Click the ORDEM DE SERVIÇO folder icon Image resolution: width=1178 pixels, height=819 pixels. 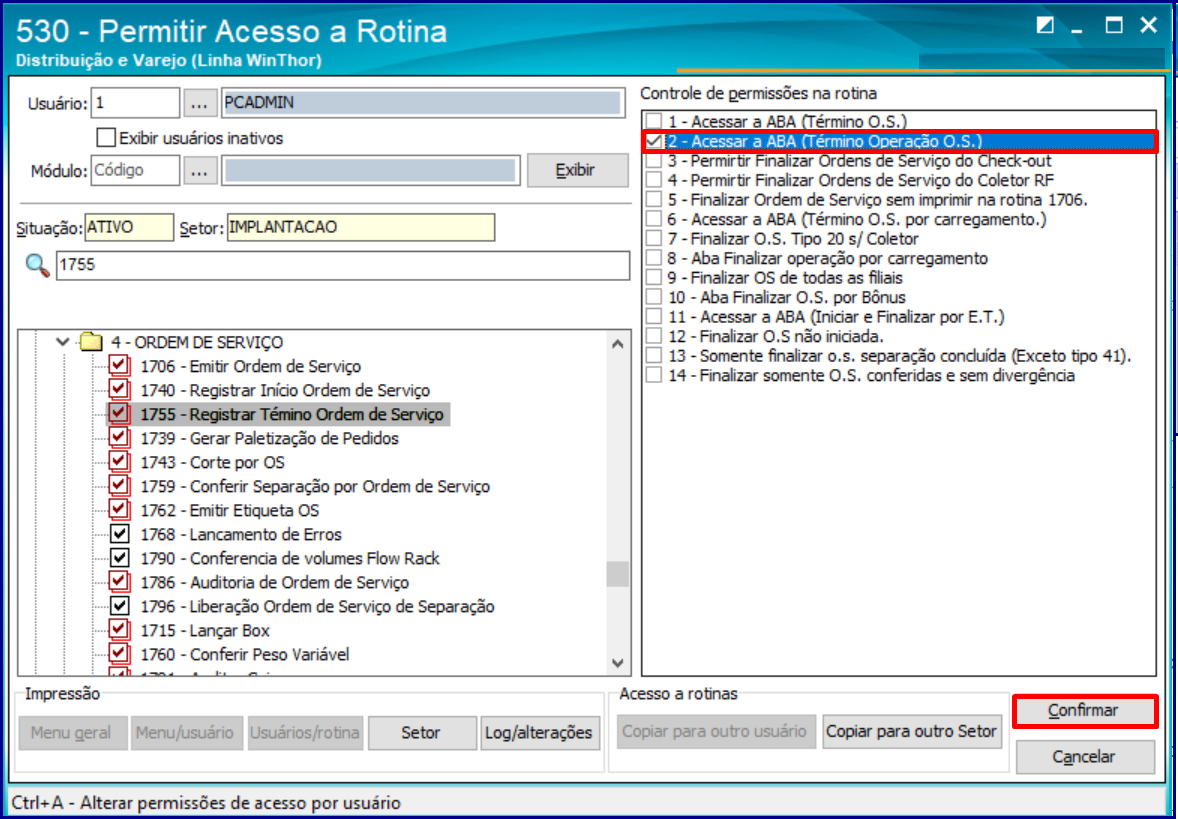tap(91, 342)
